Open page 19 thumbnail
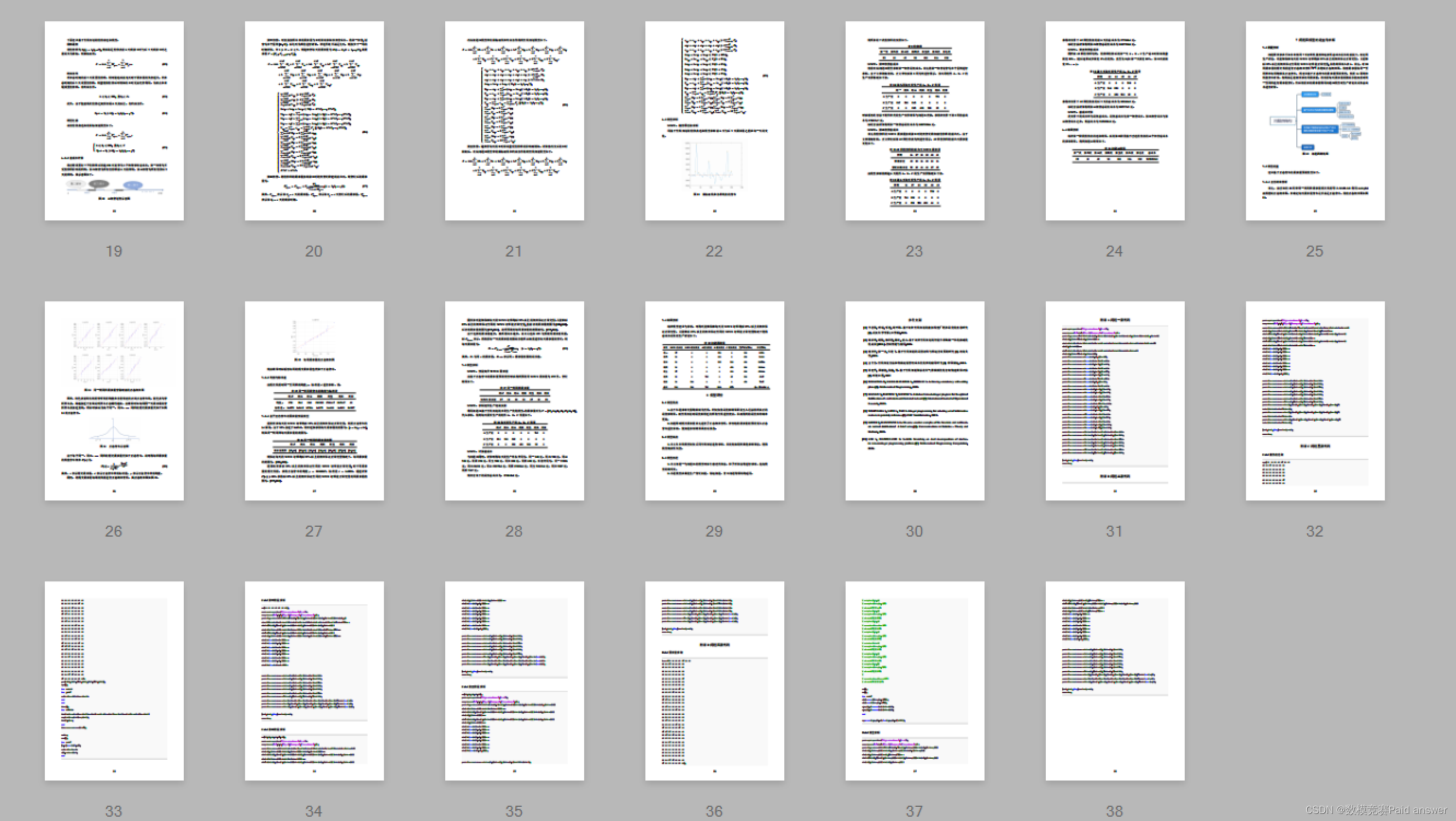The width and height of the screenshot is (1456, 821). [114, 121]
